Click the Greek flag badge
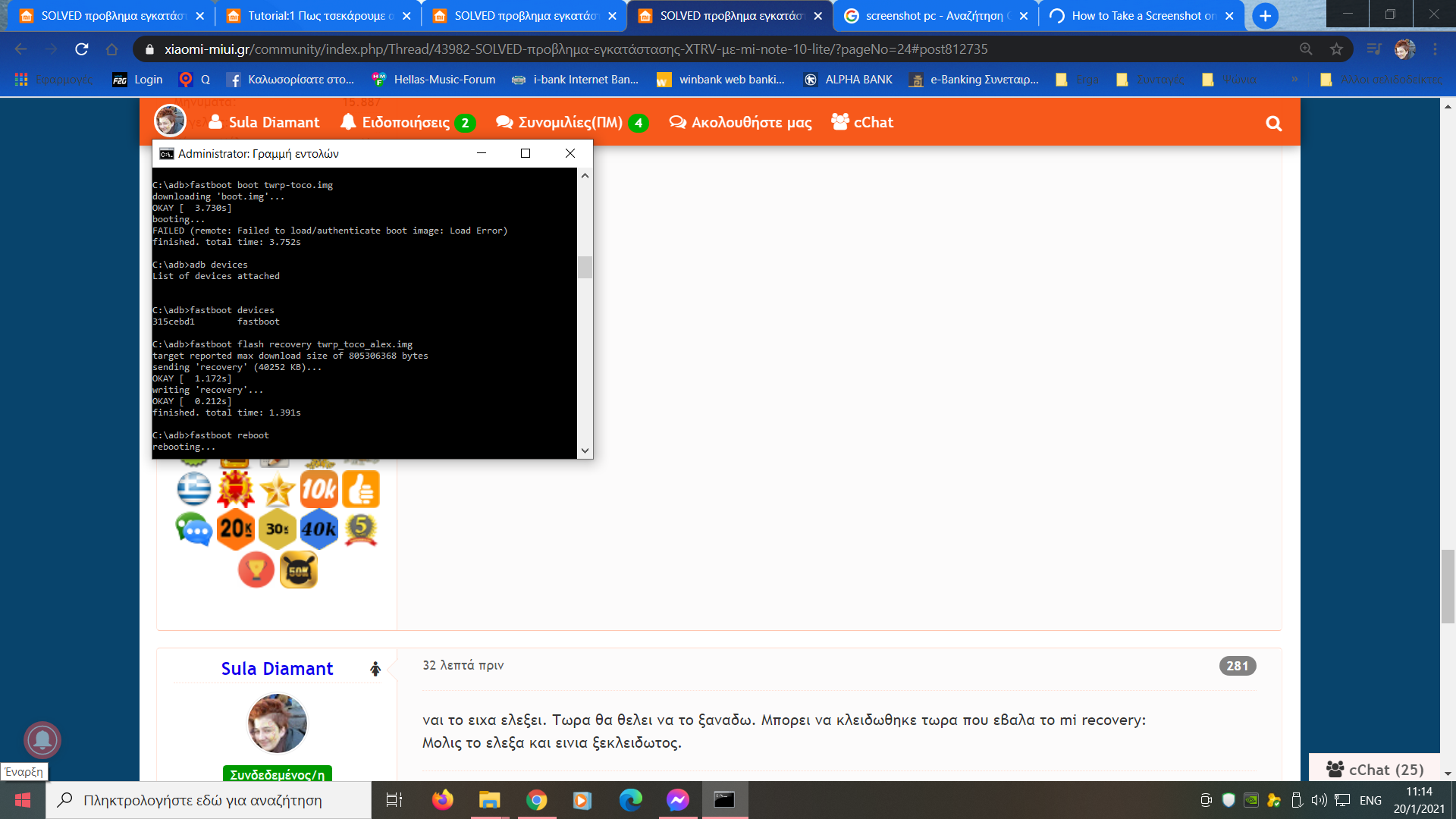 (194, 490)
